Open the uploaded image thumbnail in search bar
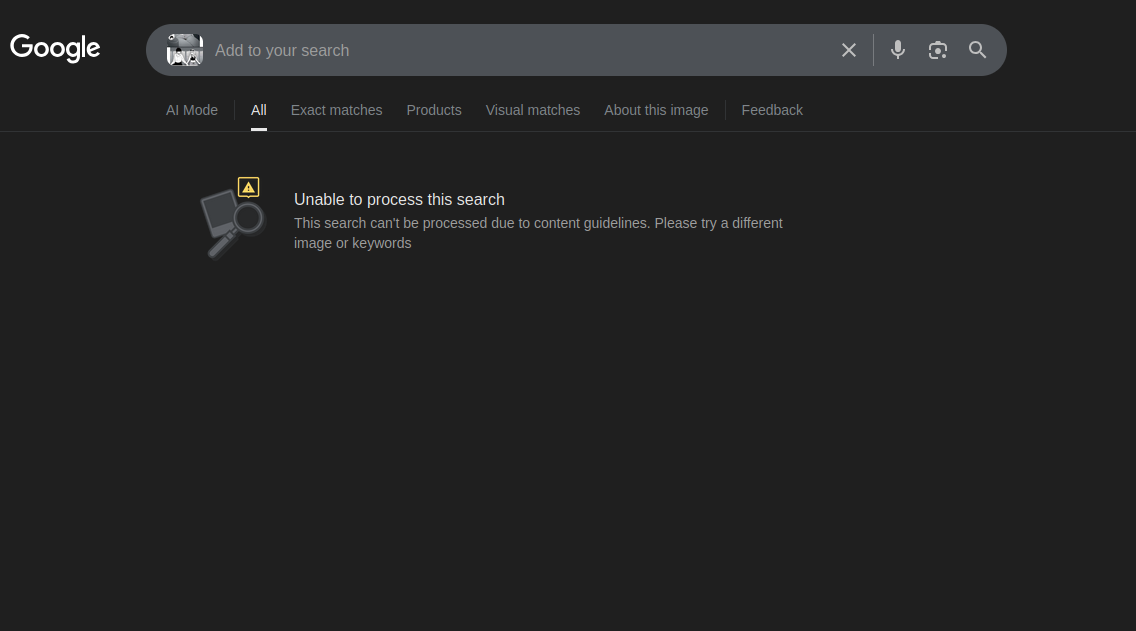The height and width of the screenshot is (631, 1136). click(x=185, y=50)
